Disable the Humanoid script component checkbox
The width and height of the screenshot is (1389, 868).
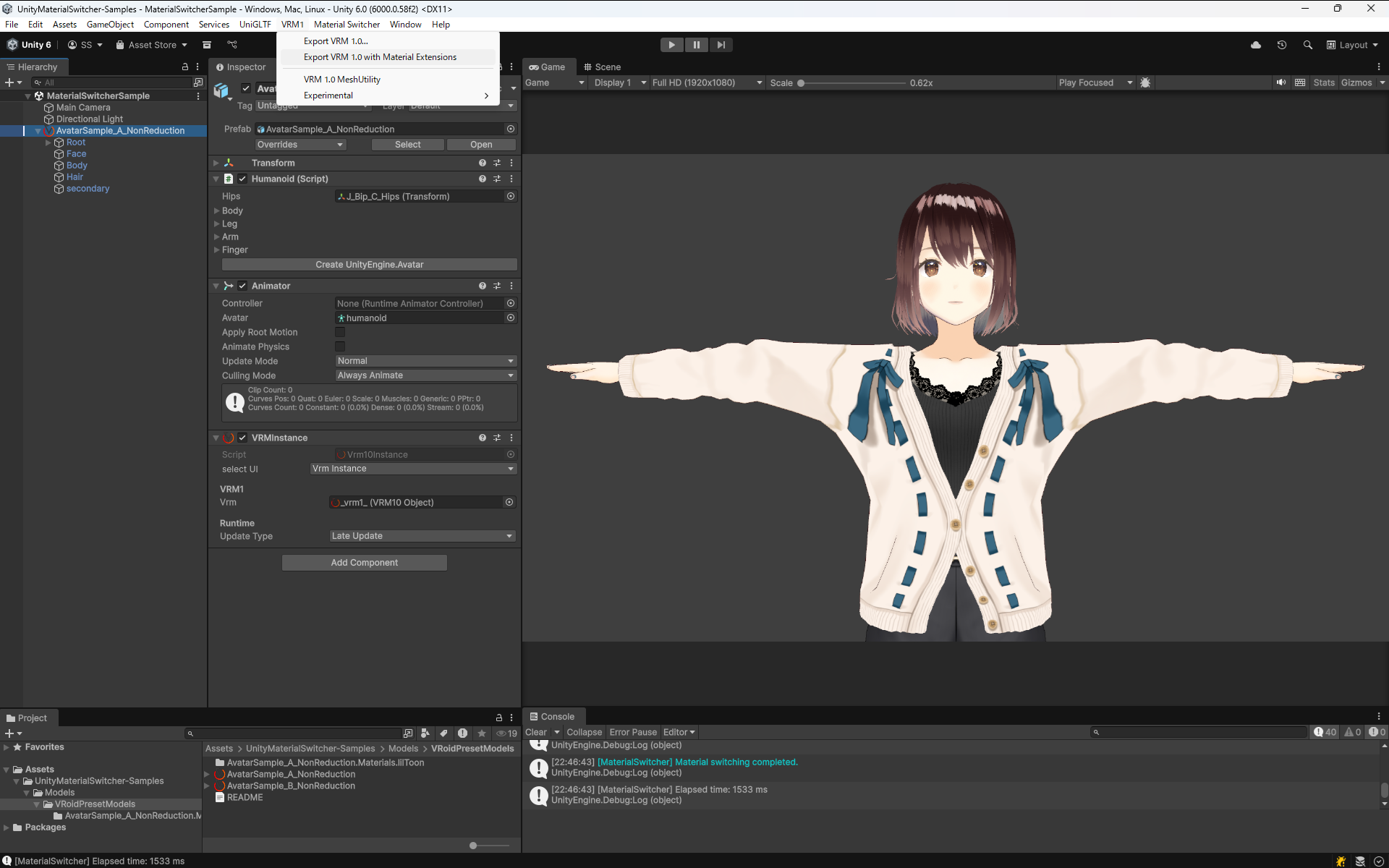pos(242,179)
